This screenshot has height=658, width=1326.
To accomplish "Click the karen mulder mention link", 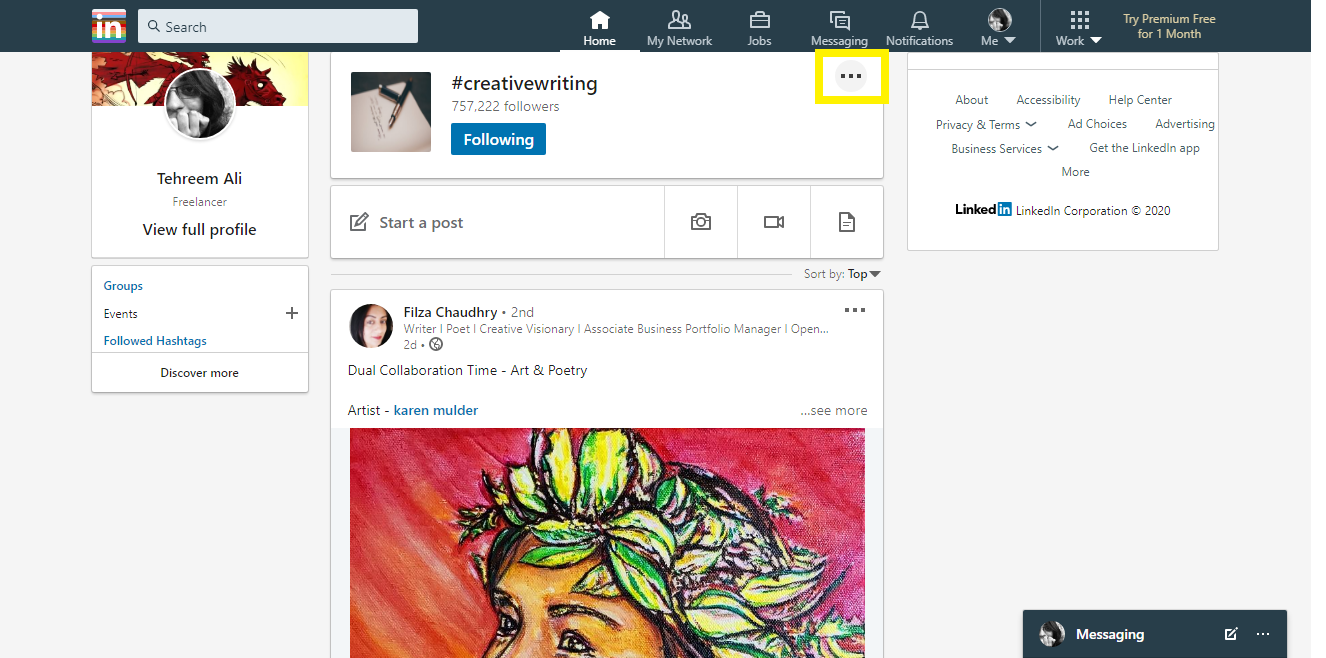I will [x=436, y=410].
